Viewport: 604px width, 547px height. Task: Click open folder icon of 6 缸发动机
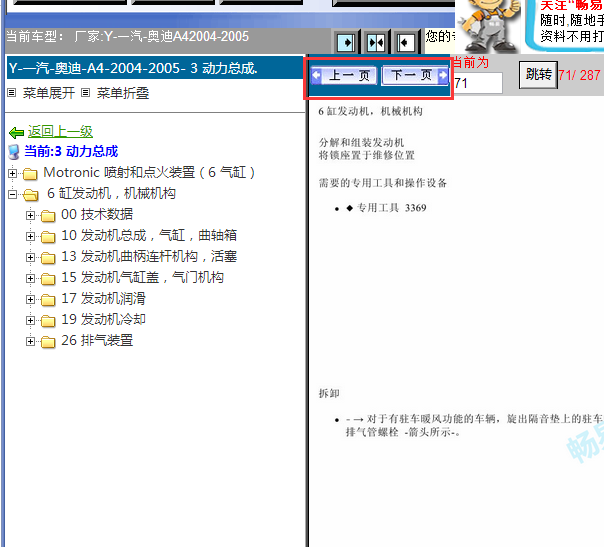pos(31,195)
